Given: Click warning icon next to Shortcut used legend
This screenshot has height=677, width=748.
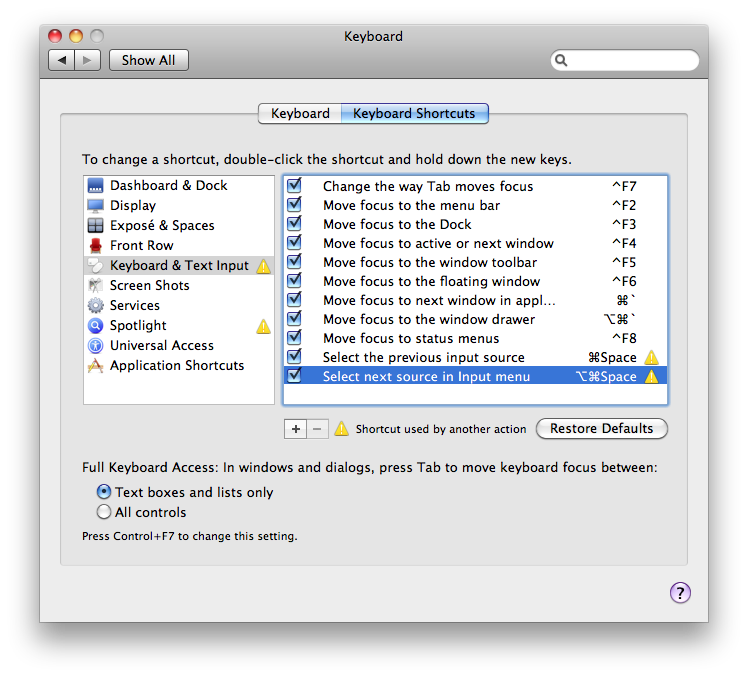Looking at the screenshot, I should 341,428.
